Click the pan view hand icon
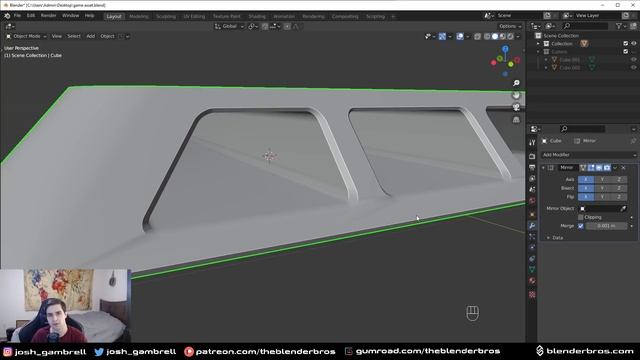 point(516,95)
